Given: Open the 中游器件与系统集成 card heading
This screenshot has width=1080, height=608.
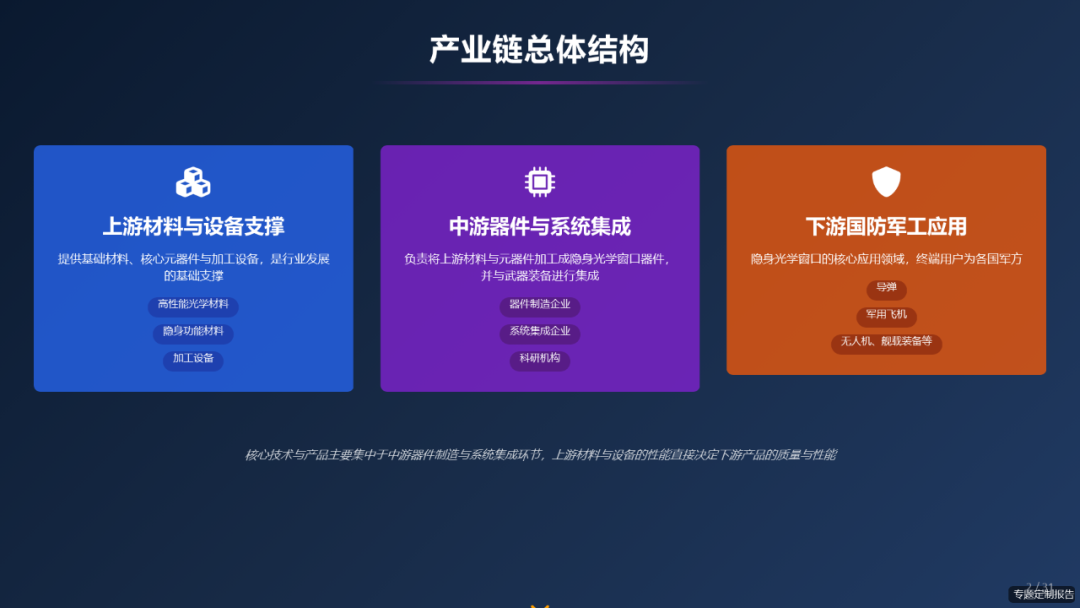Looking at the screenshot, I should tap(540, 226).
